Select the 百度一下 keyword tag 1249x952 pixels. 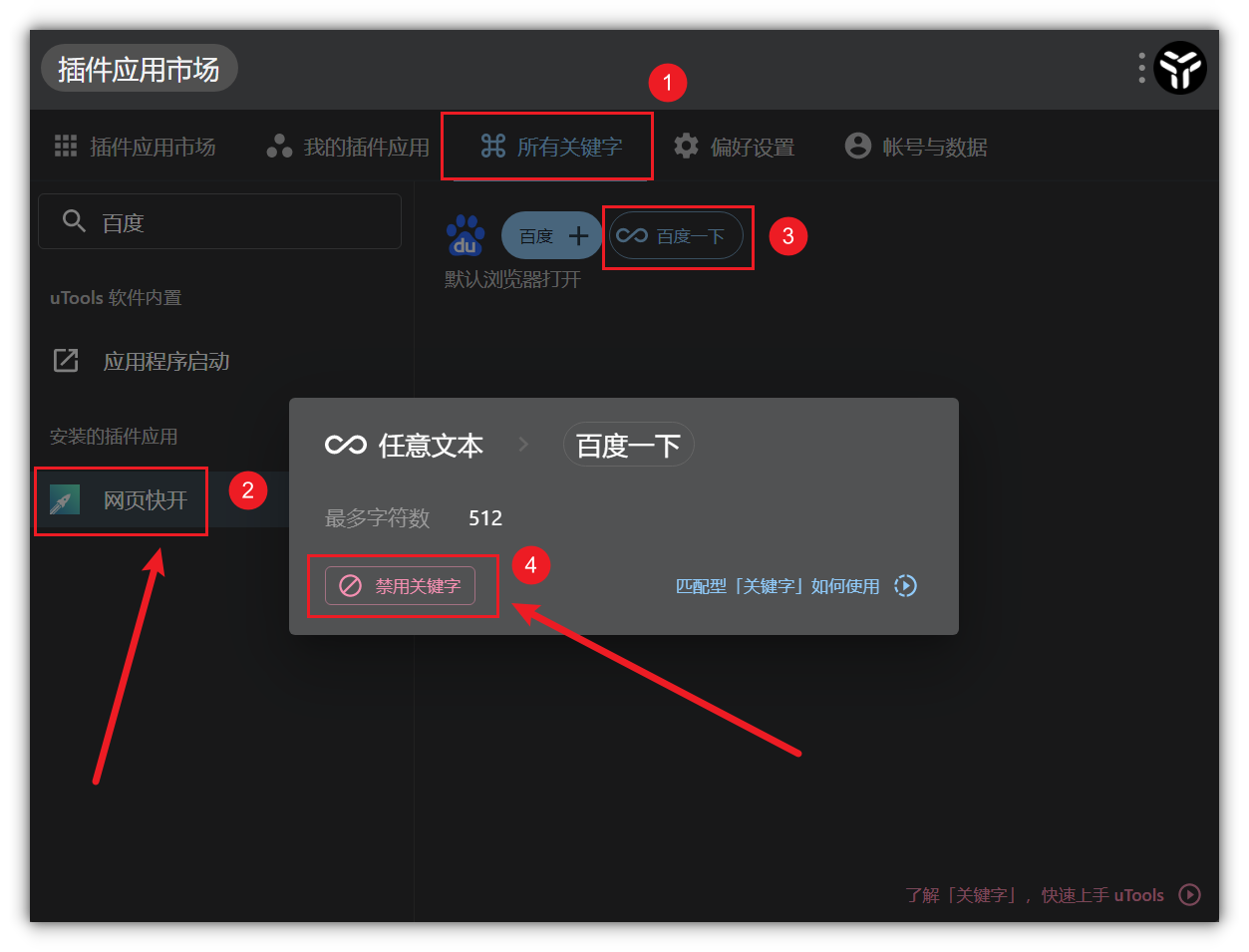[x=676, y=236]
